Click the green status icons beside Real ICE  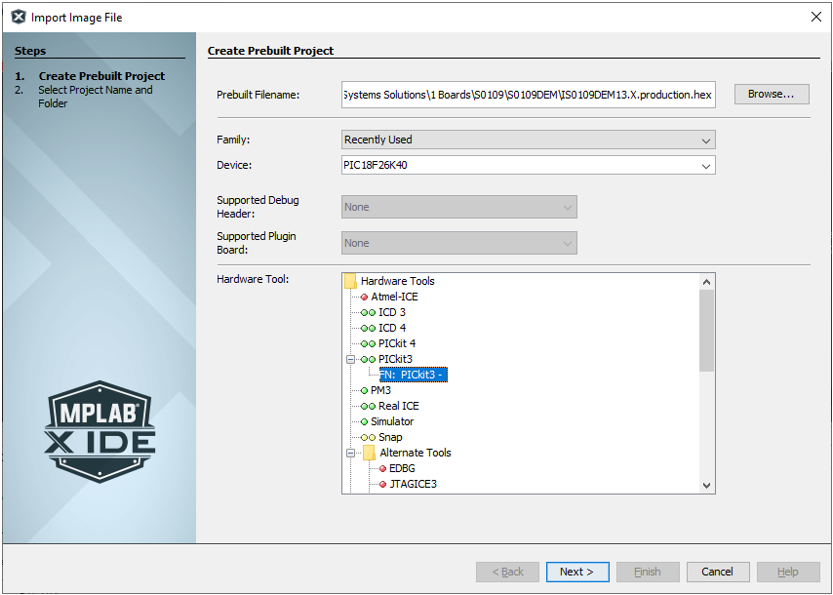(x=368, y=406)
